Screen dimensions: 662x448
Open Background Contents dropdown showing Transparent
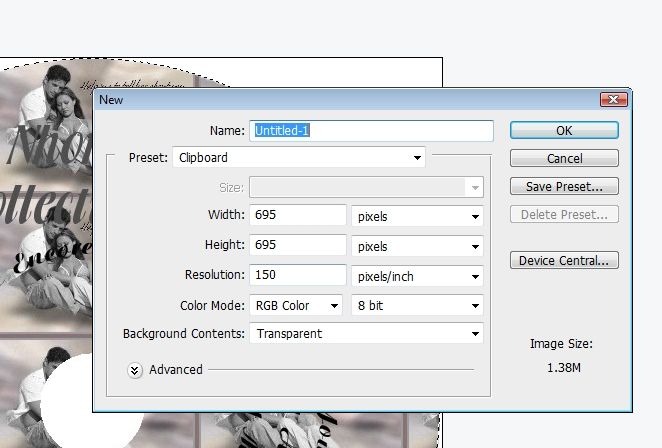tap(366, 334)
